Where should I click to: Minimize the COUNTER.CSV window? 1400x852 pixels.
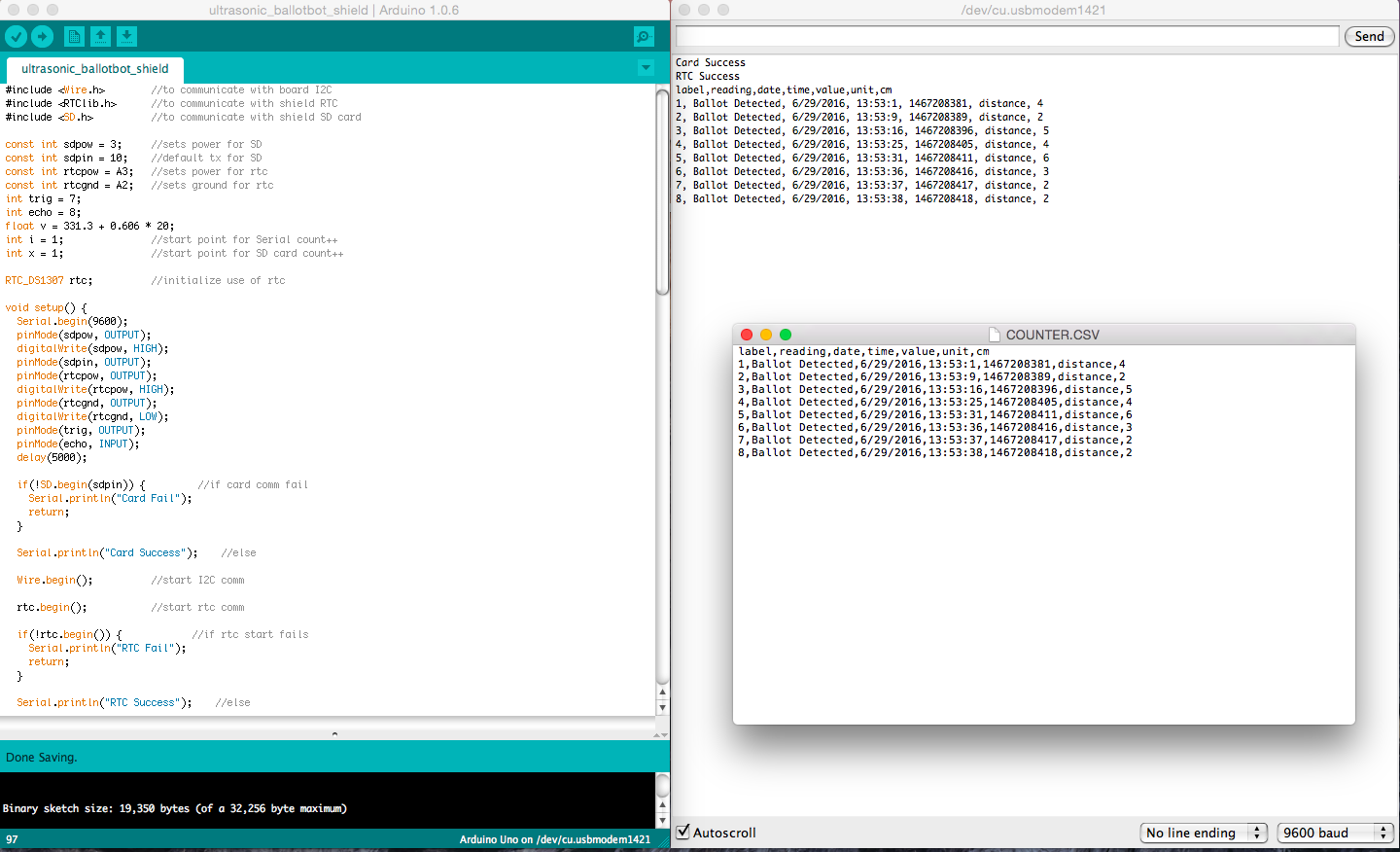pos(766,335)
